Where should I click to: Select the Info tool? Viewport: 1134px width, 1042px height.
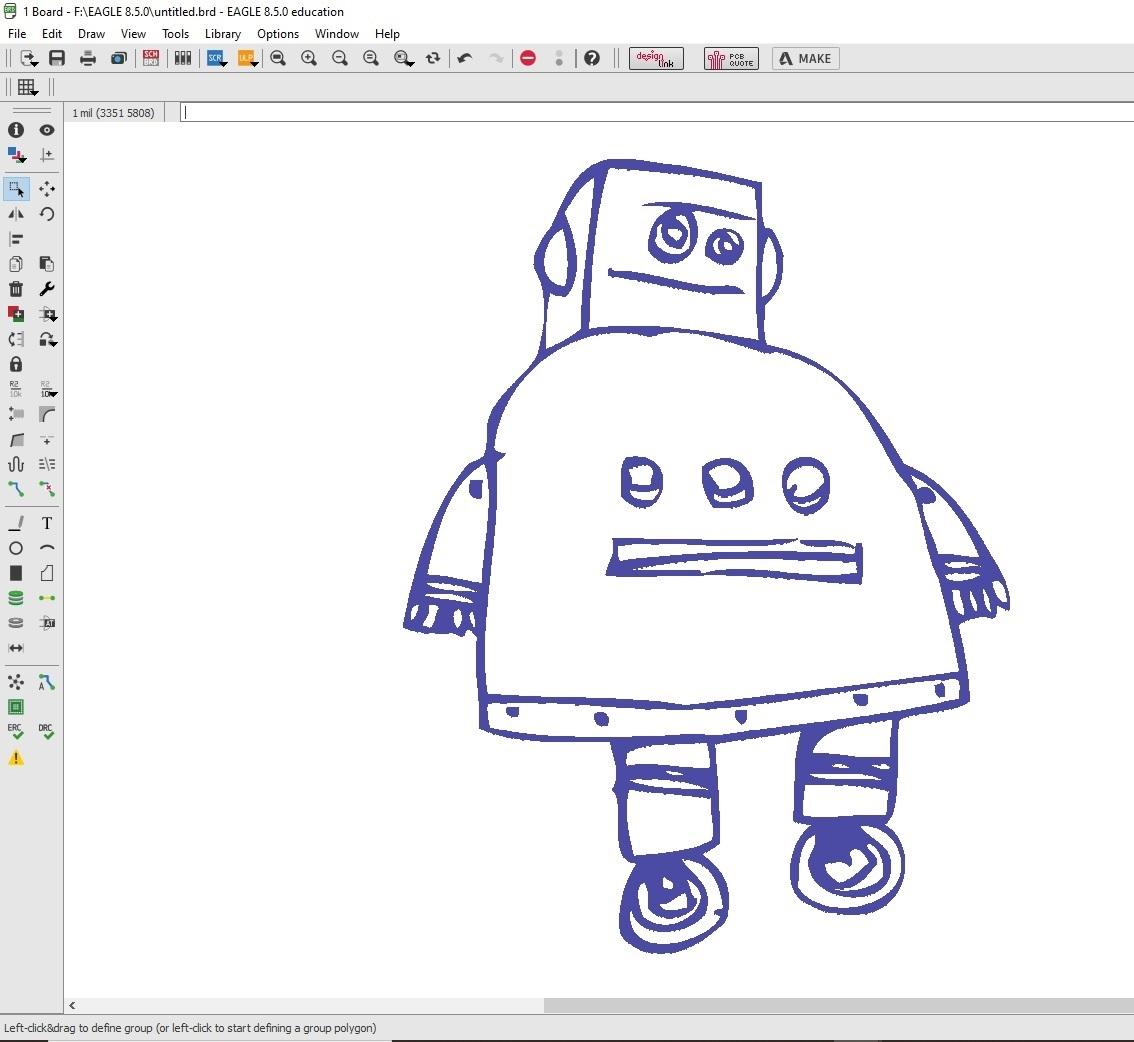click(16, 130)
